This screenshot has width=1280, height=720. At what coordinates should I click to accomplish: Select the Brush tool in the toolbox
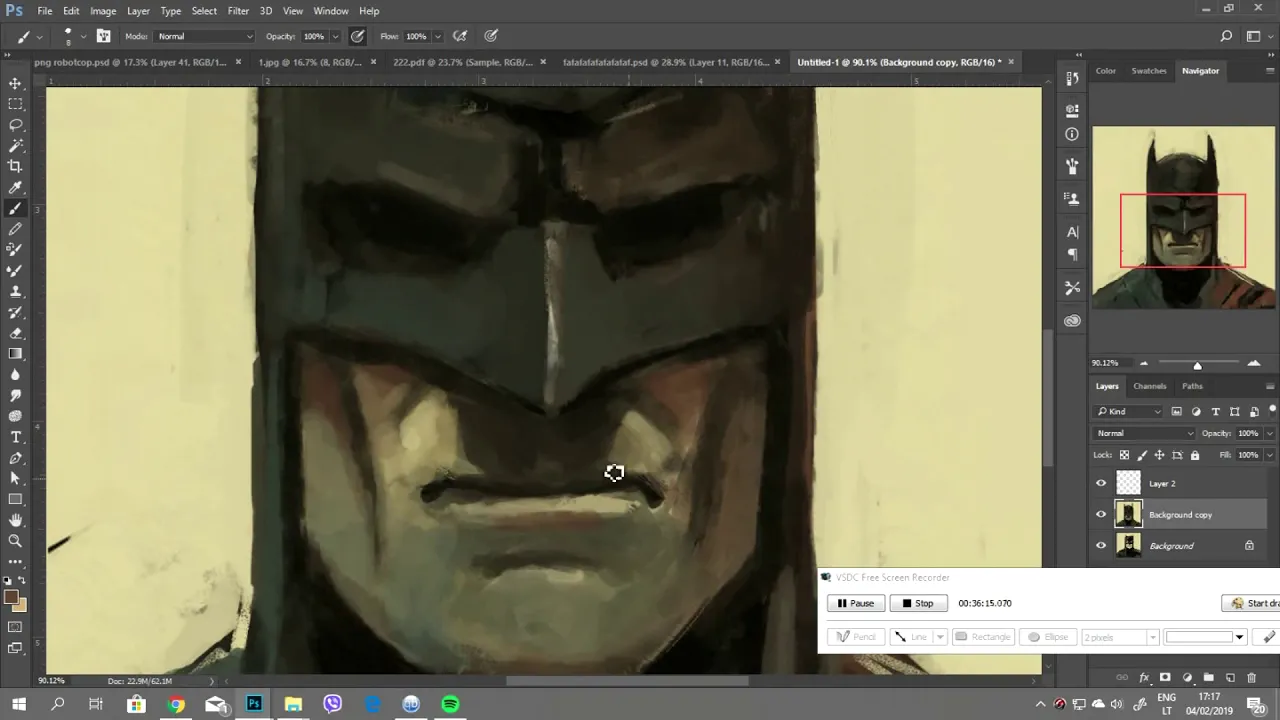(x=15, y=209)
